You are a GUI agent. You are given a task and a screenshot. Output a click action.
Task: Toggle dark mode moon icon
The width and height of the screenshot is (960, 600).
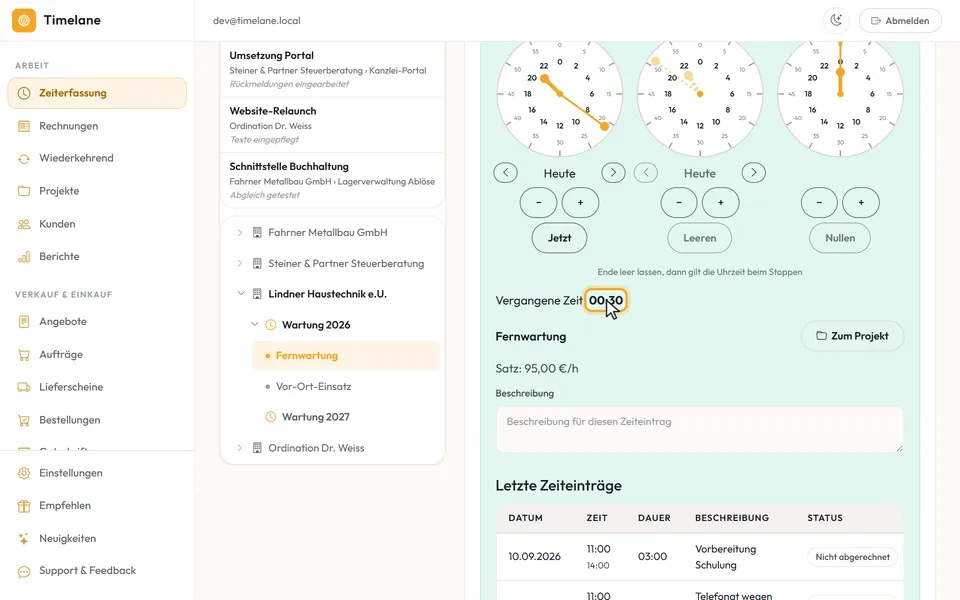click(836, 20)
